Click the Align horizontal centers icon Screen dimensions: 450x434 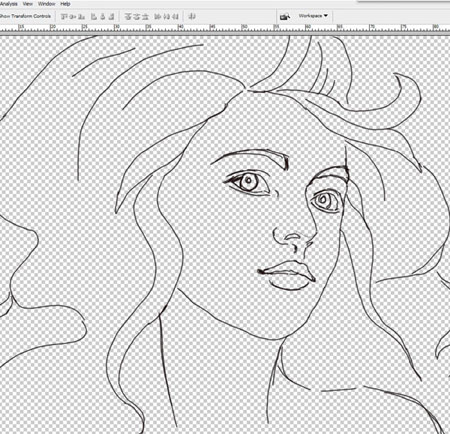pos(103,16)
